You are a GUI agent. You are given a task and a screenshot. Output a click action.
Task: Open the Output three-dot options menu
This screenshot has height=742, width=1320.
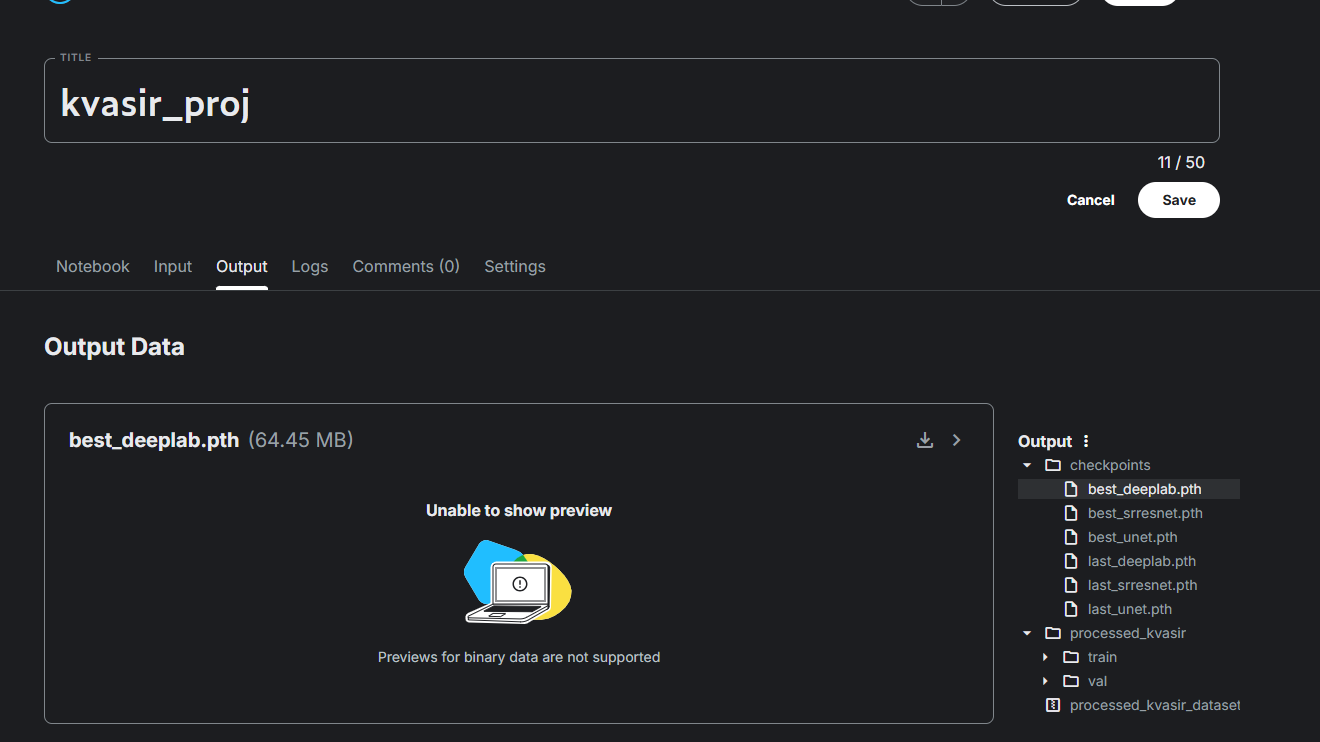[x=1086, y=441]
